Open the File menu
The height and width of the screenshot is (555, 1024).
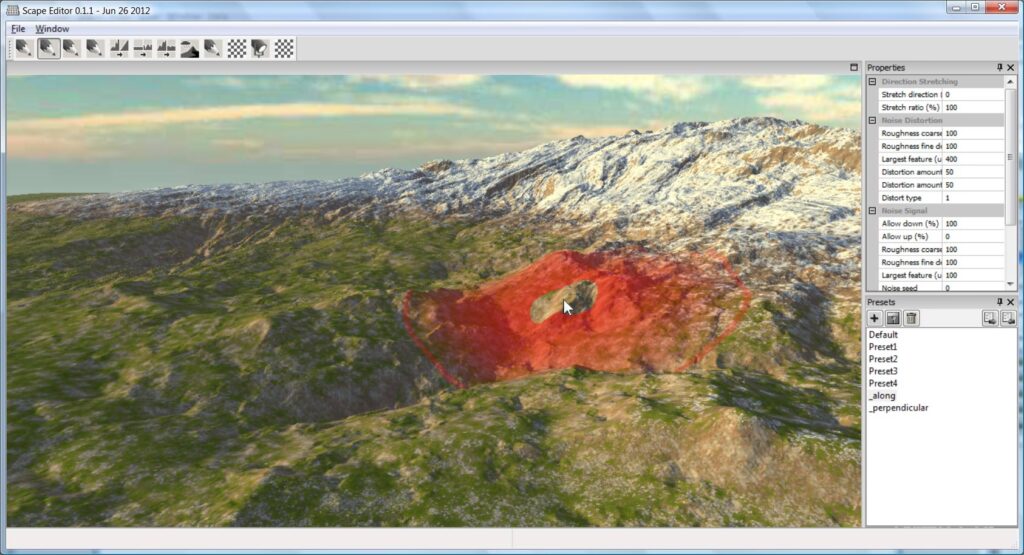[x=17, y=29]
